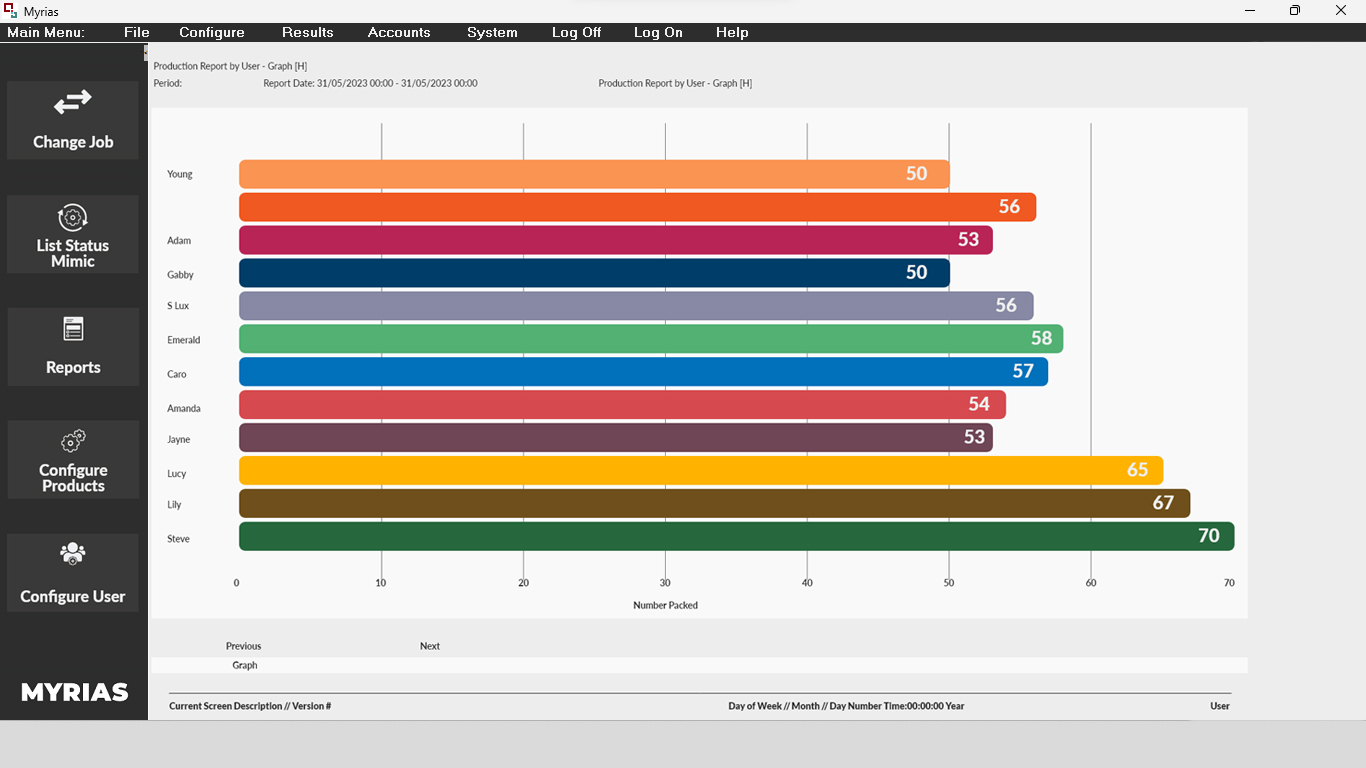Click the Myrias app icon in title bar

click(11, 11)
